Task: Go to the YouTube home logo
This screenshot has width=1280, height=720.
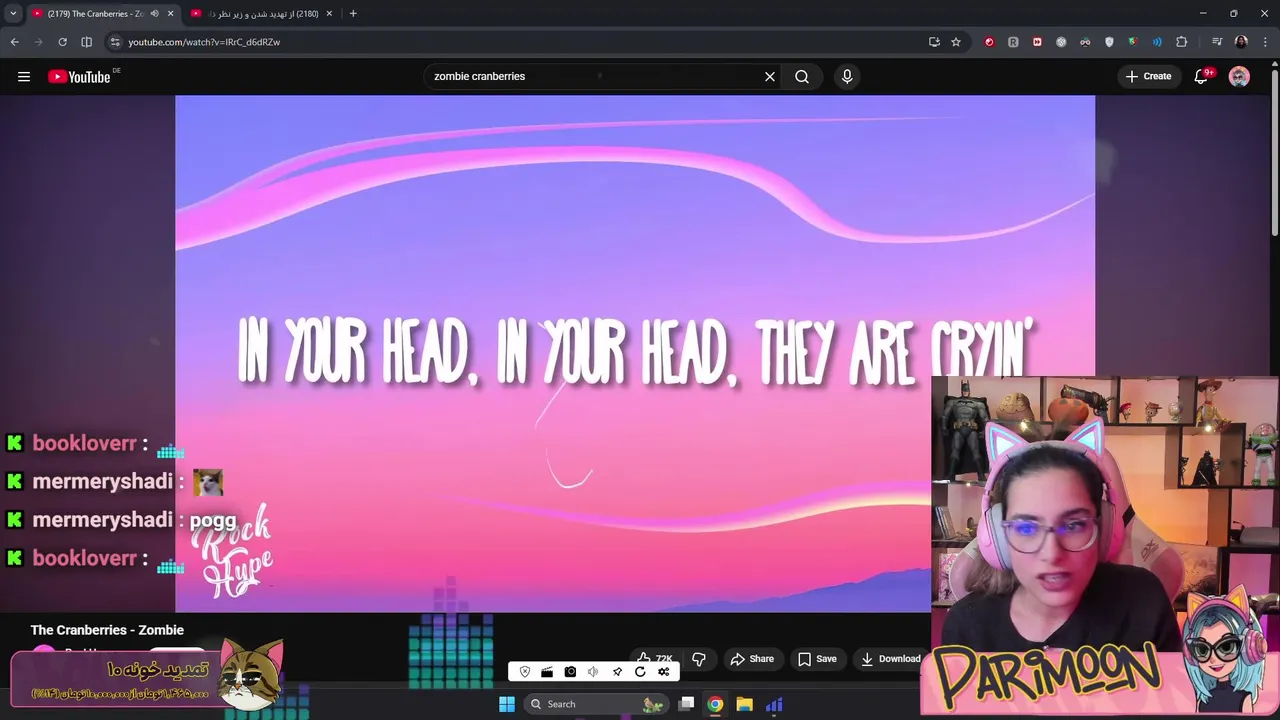Action: click(80, 76)
